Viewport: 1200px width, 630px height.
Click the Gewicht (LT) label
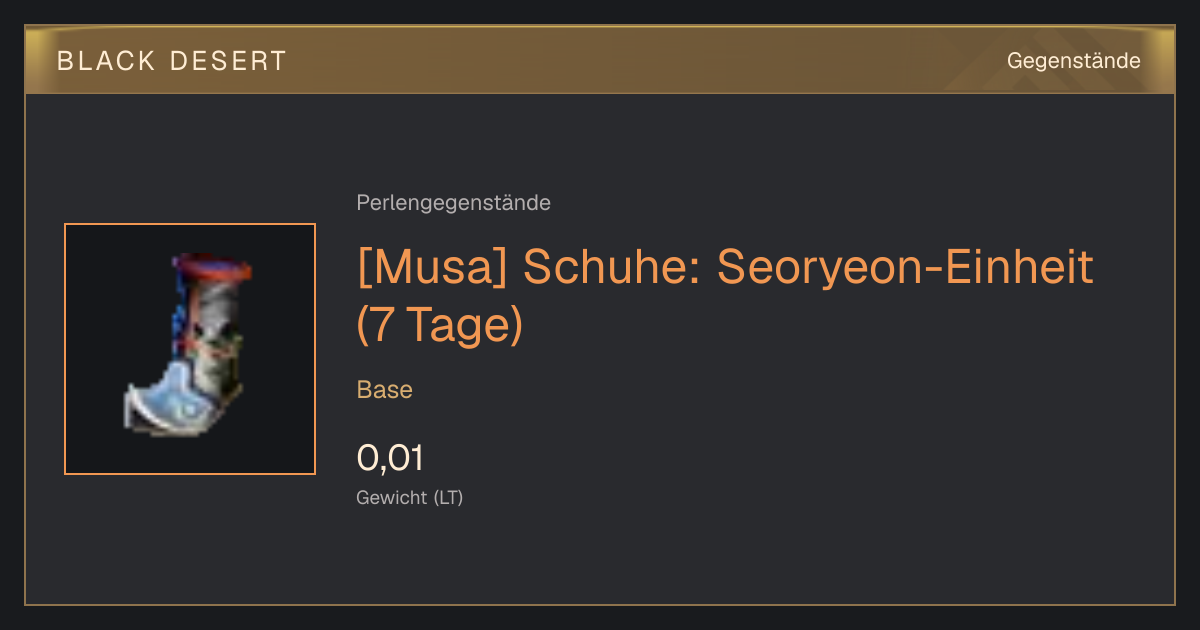click(410, 498)
